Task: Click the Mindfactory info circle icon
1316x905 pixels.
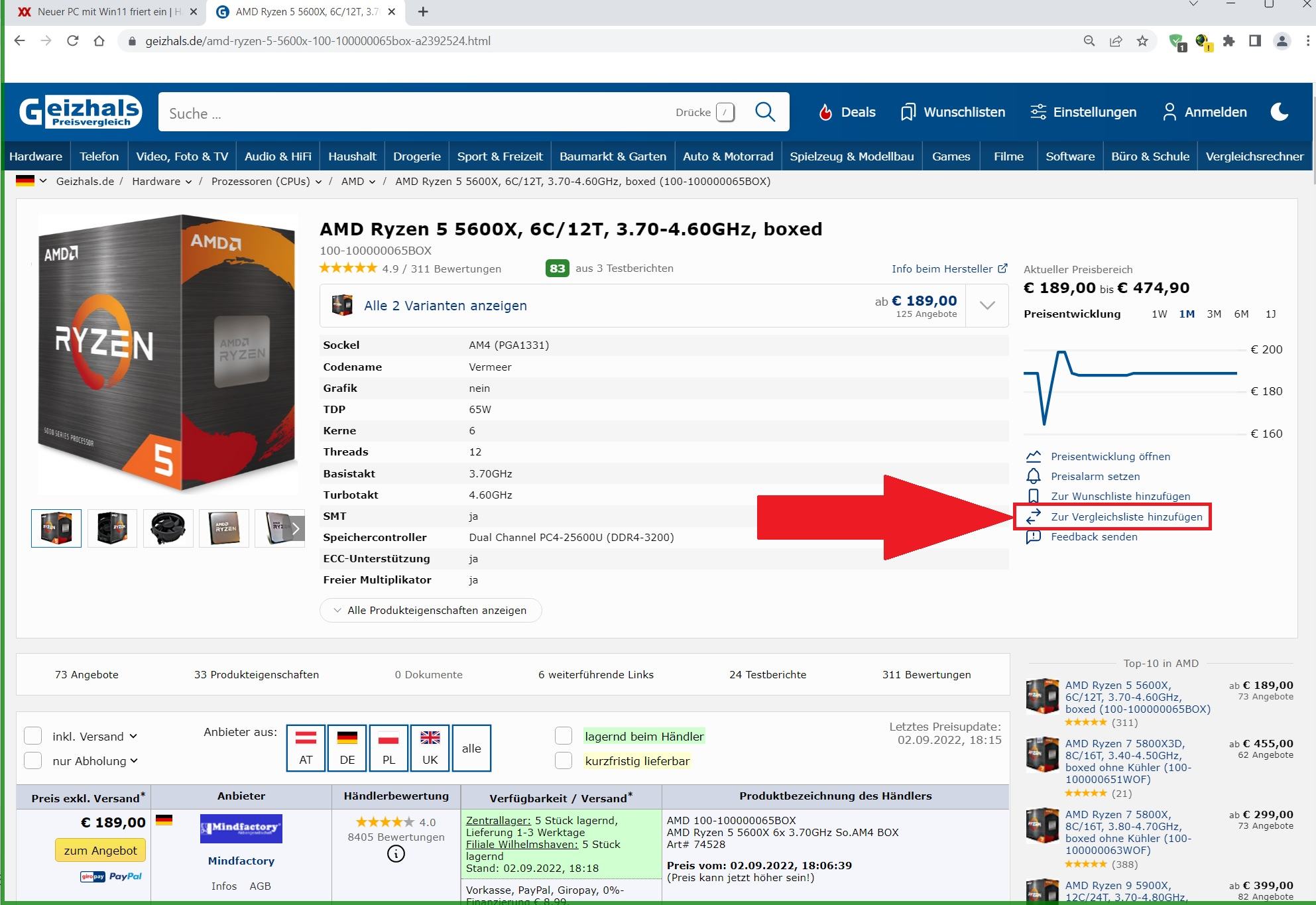Action: click(396, 854)
